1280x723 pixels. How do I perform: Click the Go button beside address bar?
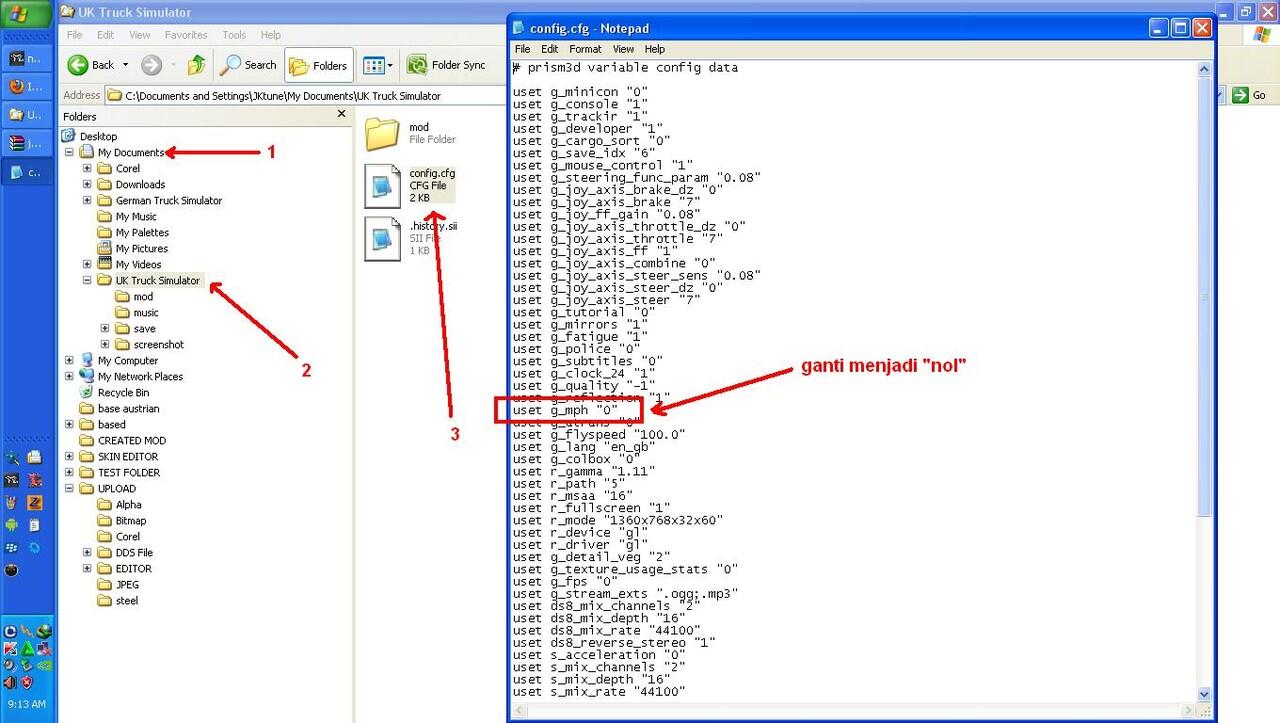(1251, 95)
